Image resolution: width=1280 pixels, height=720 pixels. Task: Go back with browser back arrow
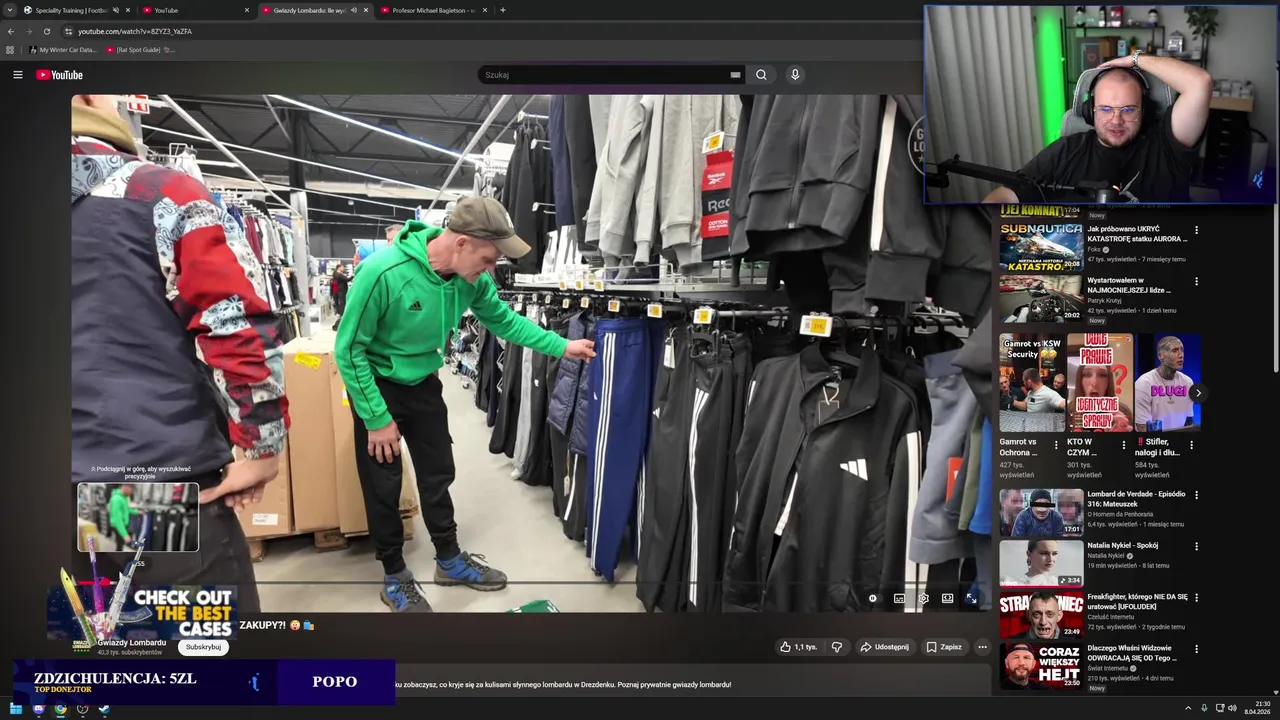click(10, 31)
